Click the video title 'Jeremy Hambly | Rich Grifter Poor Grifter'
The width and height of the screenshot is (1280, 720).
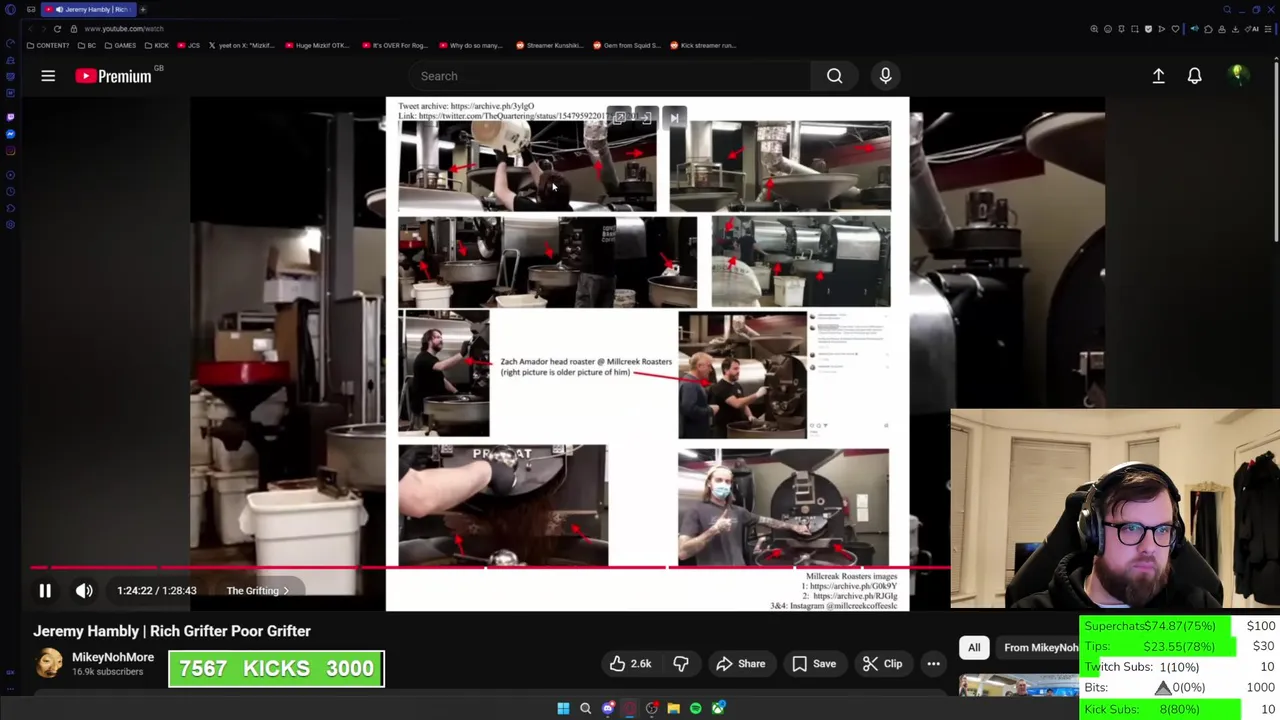click(x=172, y=631)
